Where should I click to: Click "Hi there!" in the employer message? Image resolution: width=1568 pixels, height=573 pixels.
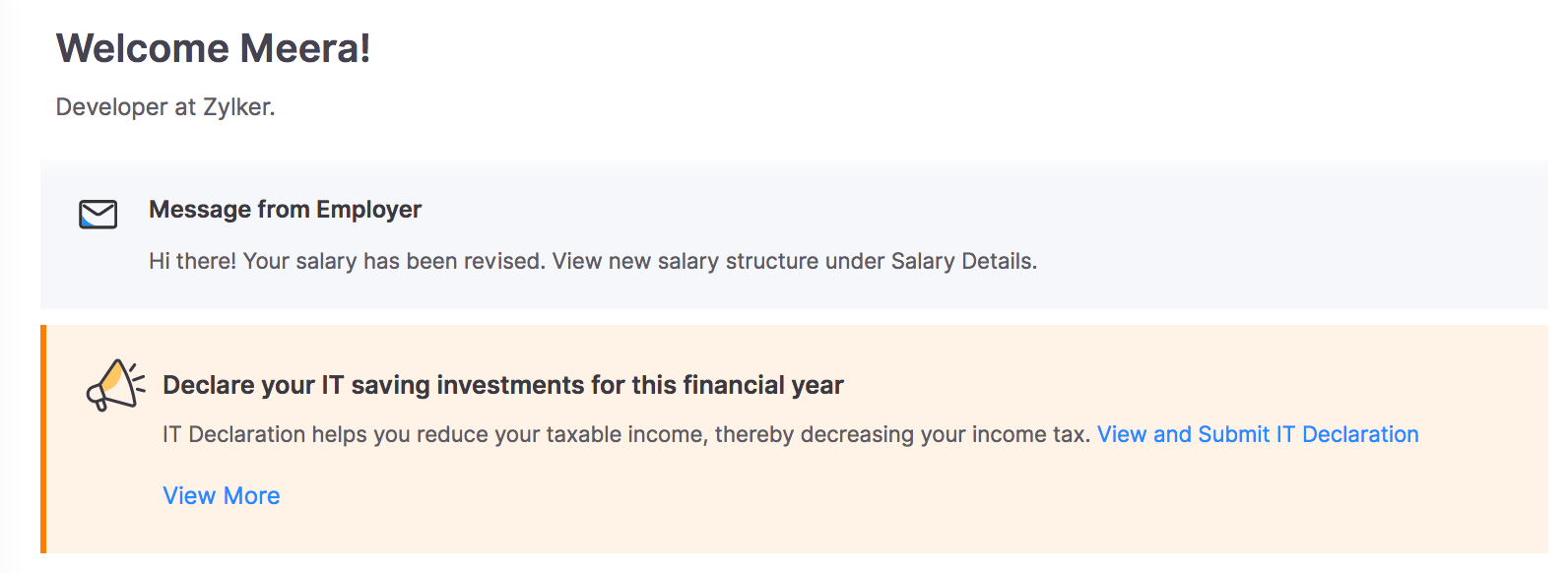click(x=192, y=261)
